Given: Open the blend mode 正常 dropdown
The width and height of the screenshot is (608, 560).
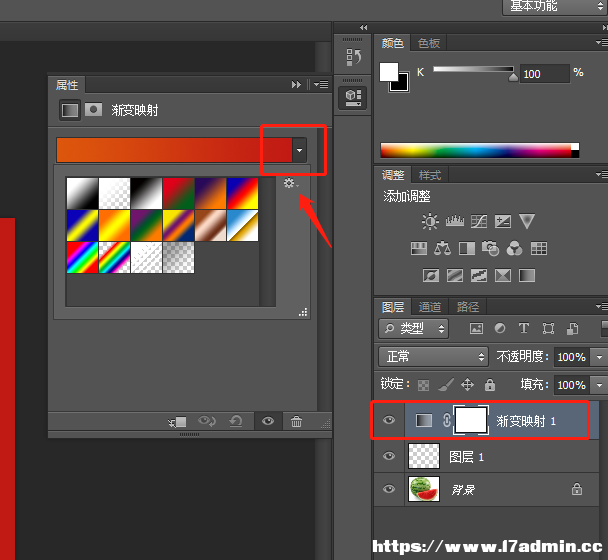Looking at the screenshot, I should coord(434,356).
